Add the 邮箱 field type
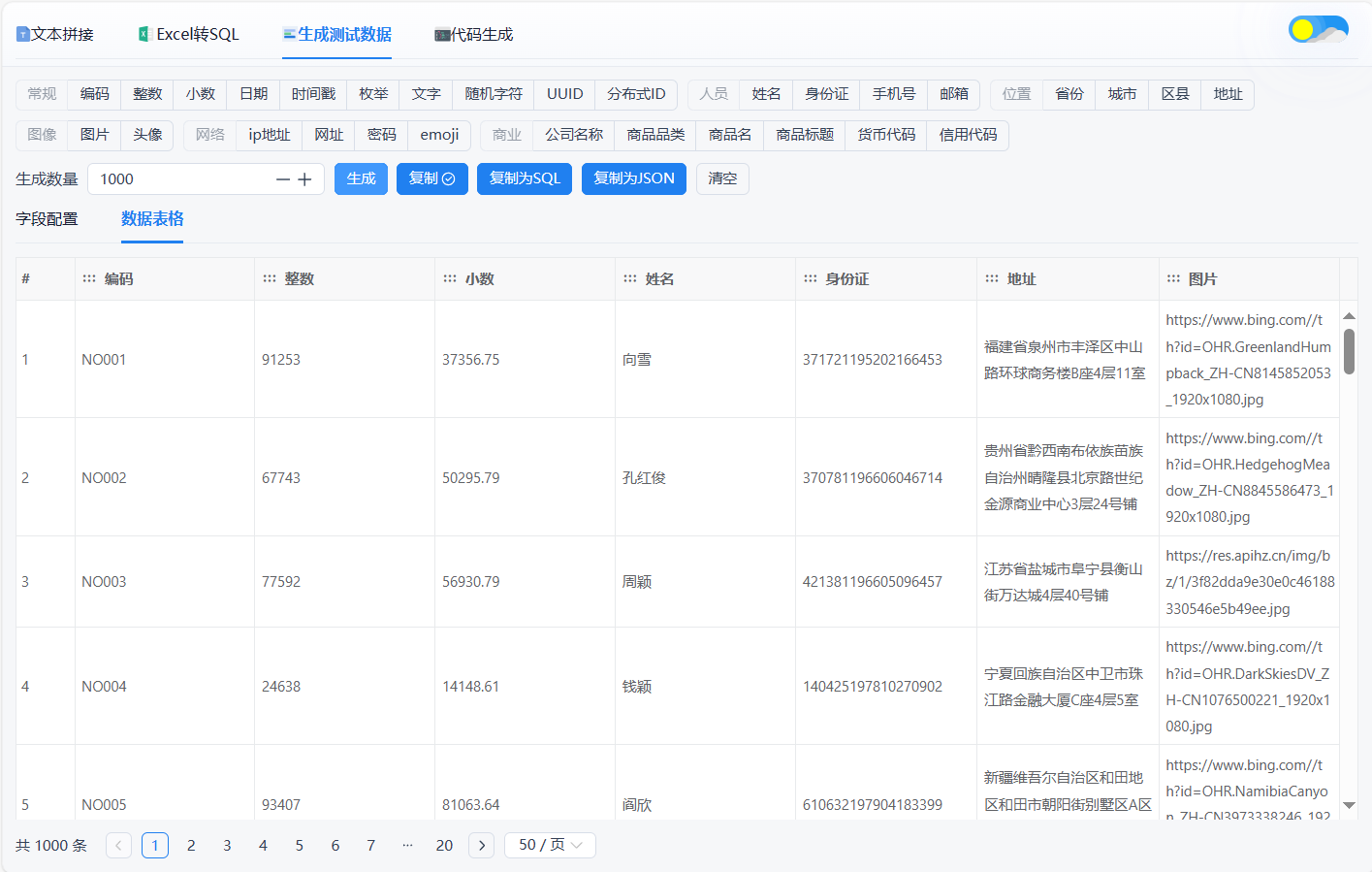The height and width of the screenshot is (872, 1372). [954, 94]
